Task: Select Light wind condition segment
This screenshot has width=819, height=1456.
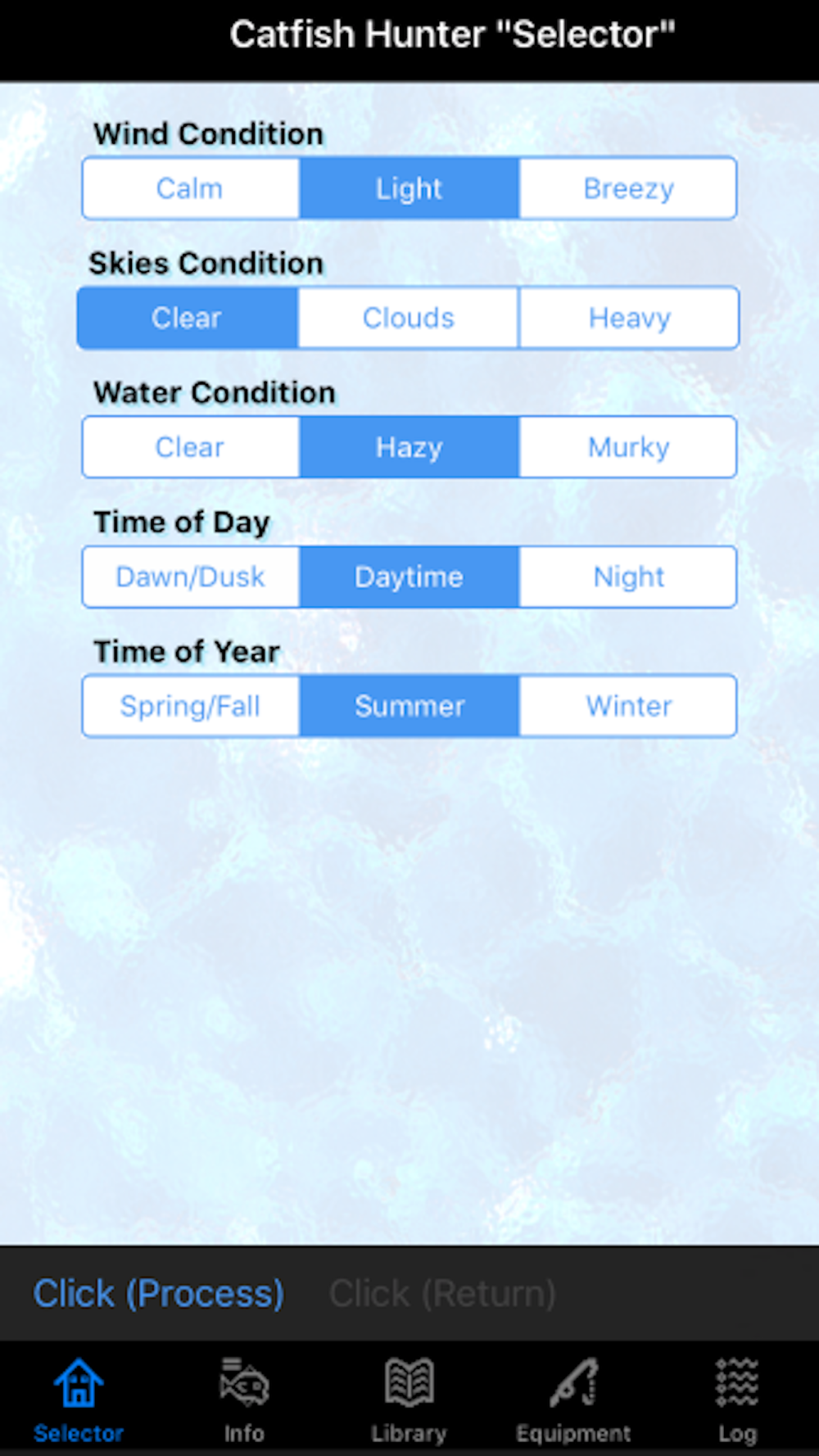Action: (409, 188)
